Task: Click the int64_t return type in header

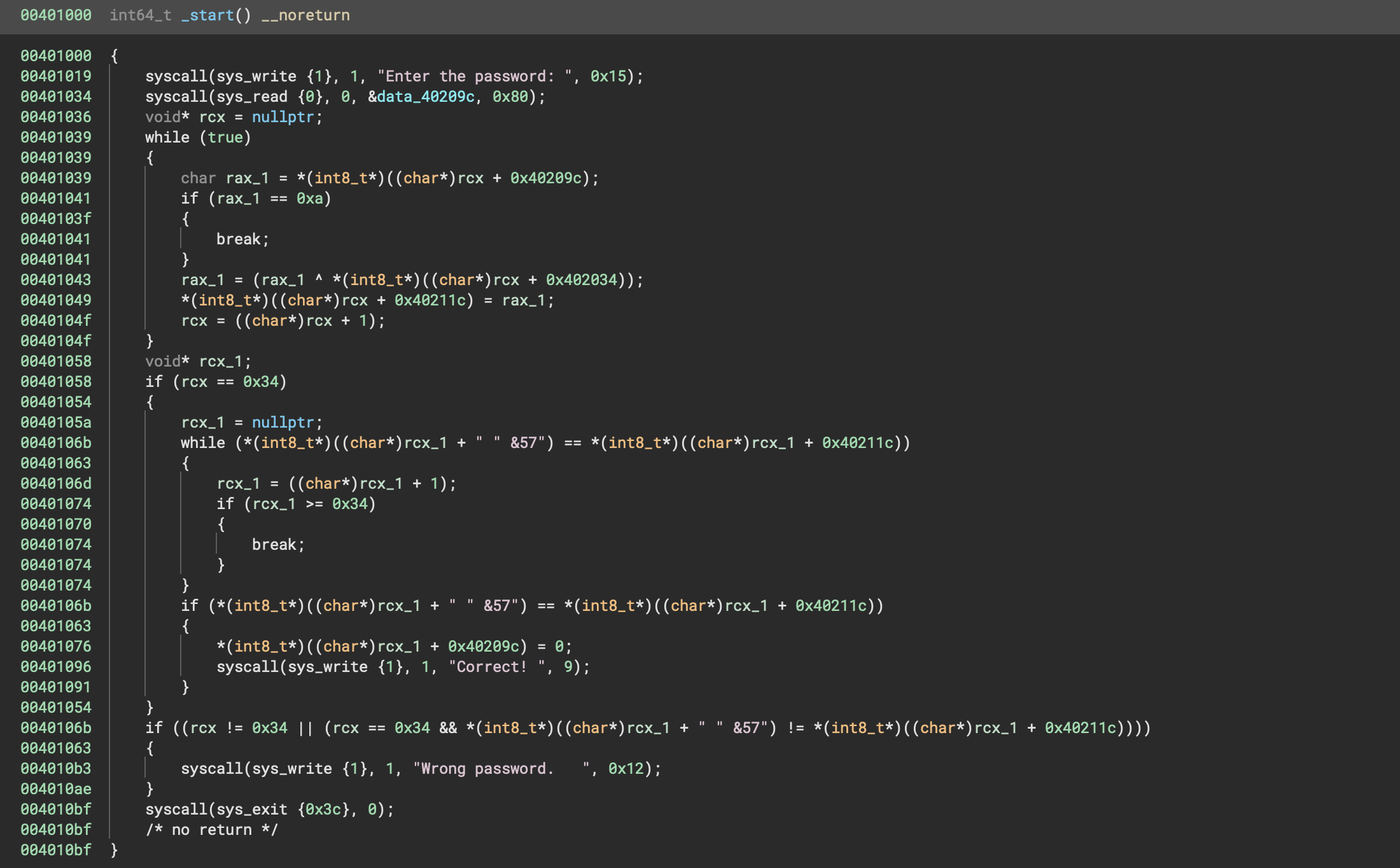Action: point(141,15)
